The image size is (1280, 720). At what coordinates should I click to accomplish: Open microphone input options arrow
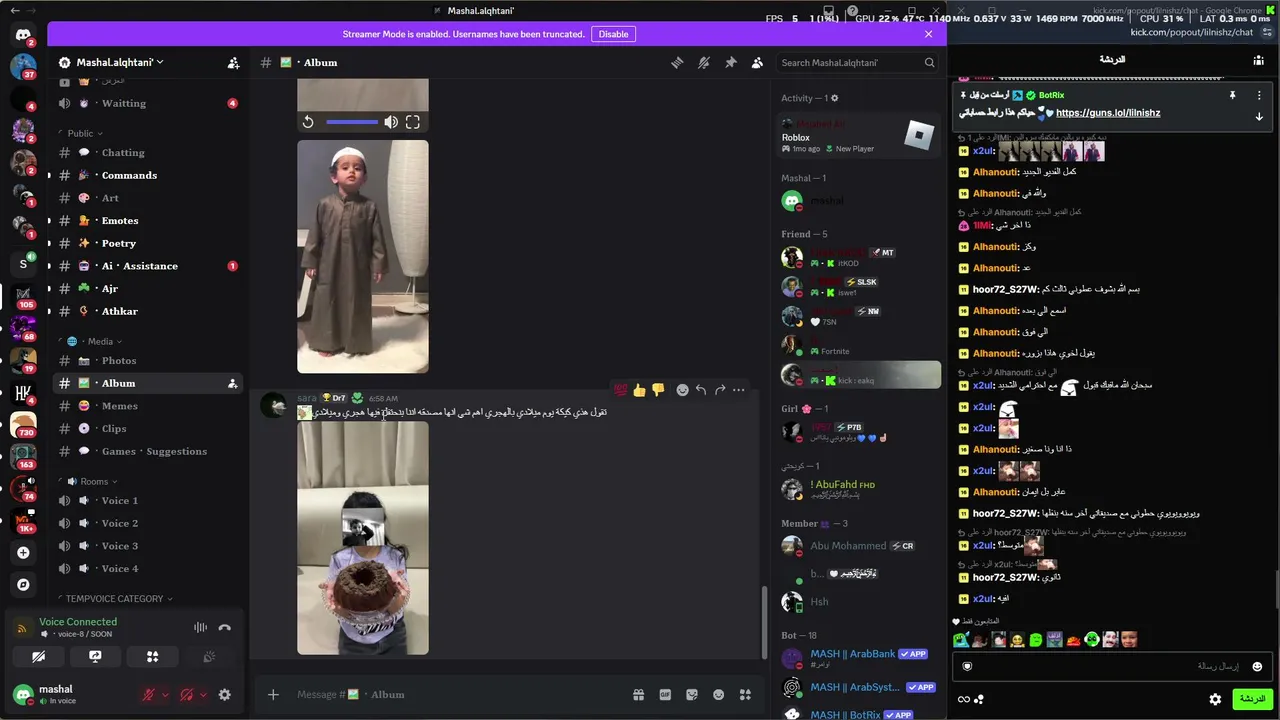165,695
